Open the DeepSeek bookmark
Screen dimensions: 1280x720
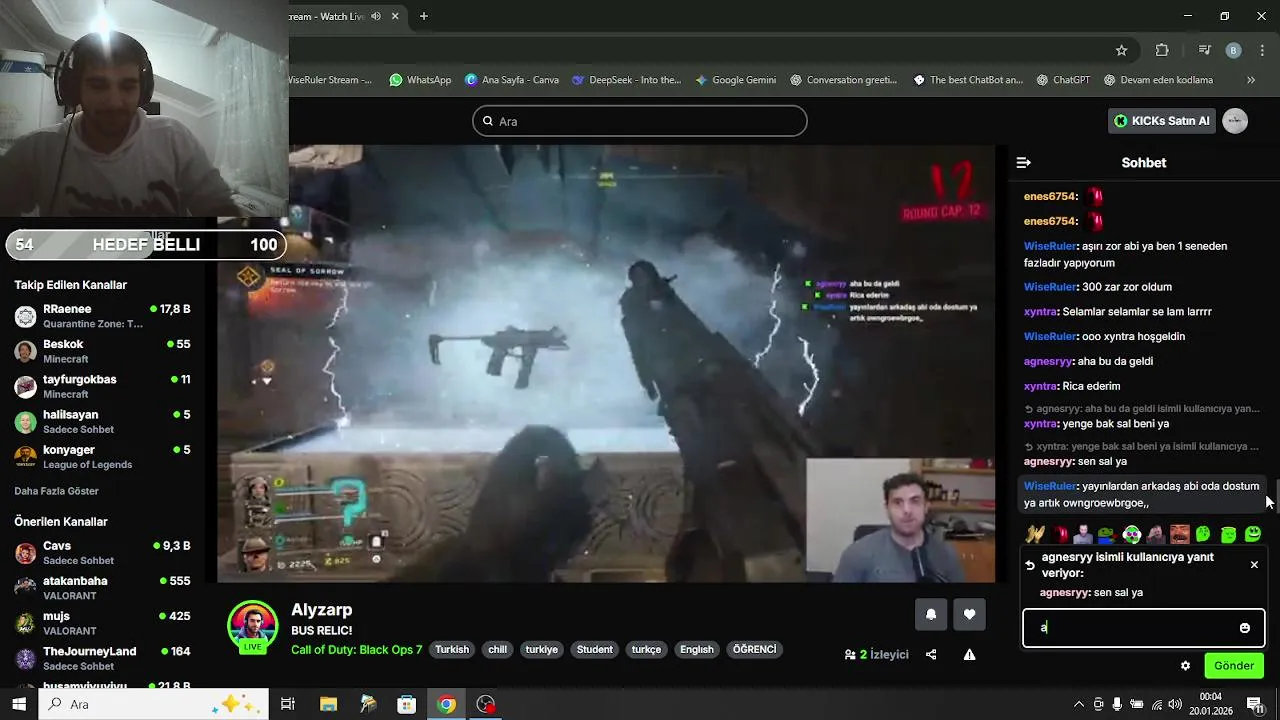coord(626,80)
